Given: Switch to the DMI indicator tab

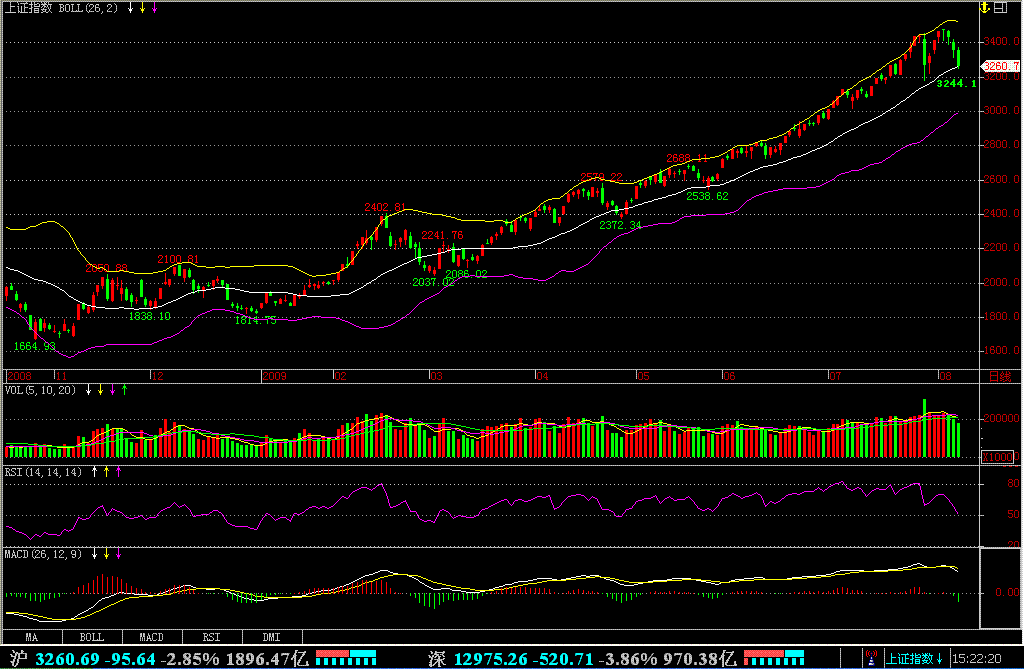Looking at the screenshot, I should (x=272, y=637).
